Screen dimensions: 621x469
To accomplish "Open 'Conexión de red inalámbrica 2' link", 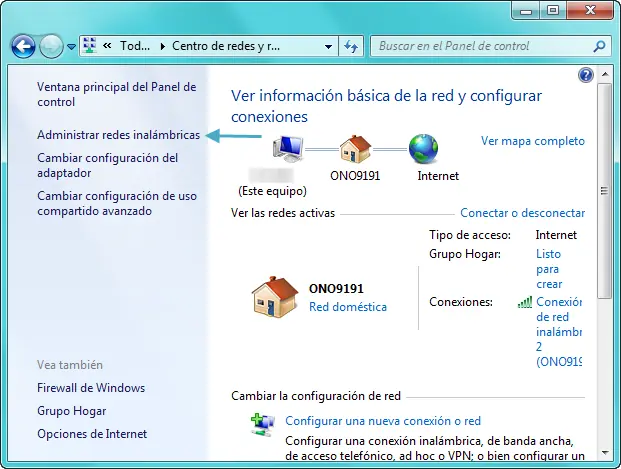I will click(559, 332).
